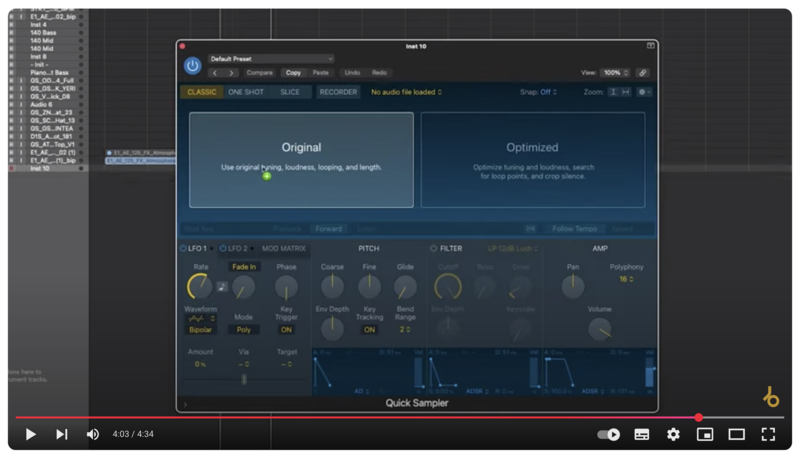Click the filter Cutoff knob
Viewport: 800px width, 459px height.
tap(448, 287)
